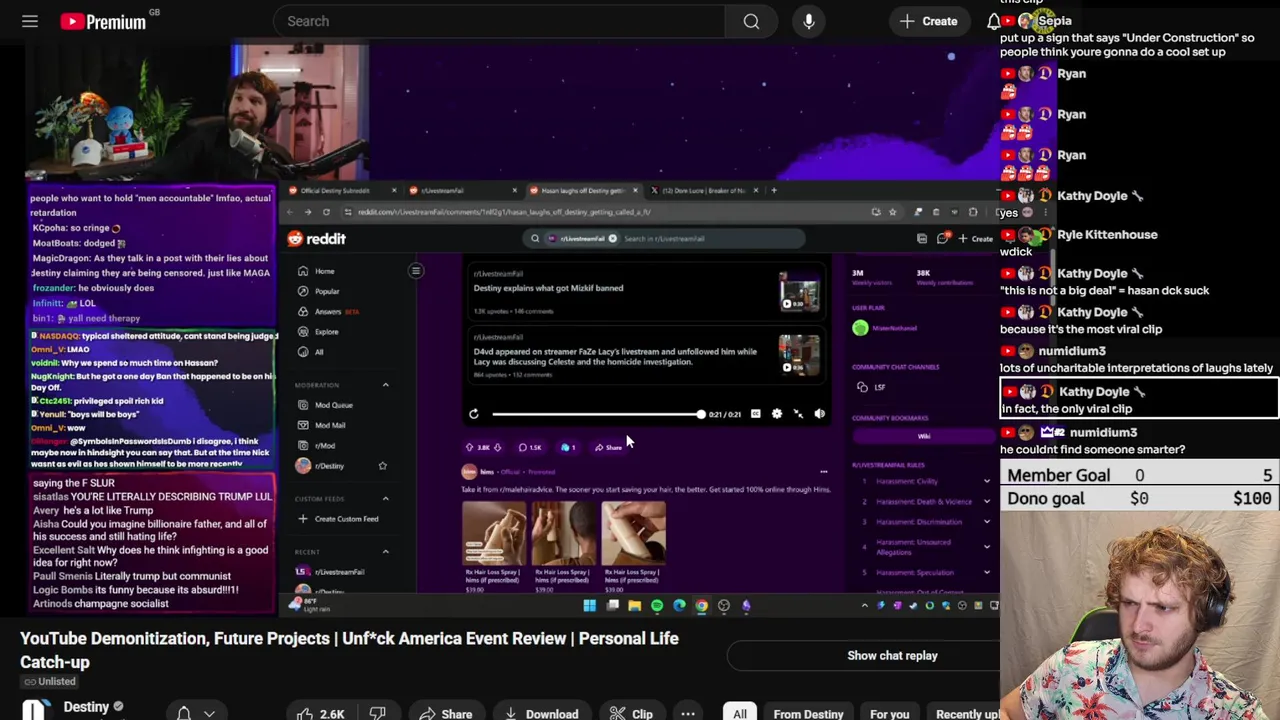Open the LSF community chat channel
Screen dimensions: 1280x720
(x=871, y=387)
